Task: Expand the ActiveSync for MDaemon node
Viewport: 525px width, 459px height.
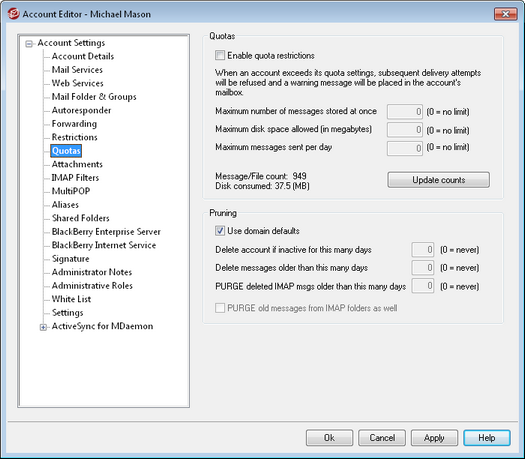Action: 43,327
